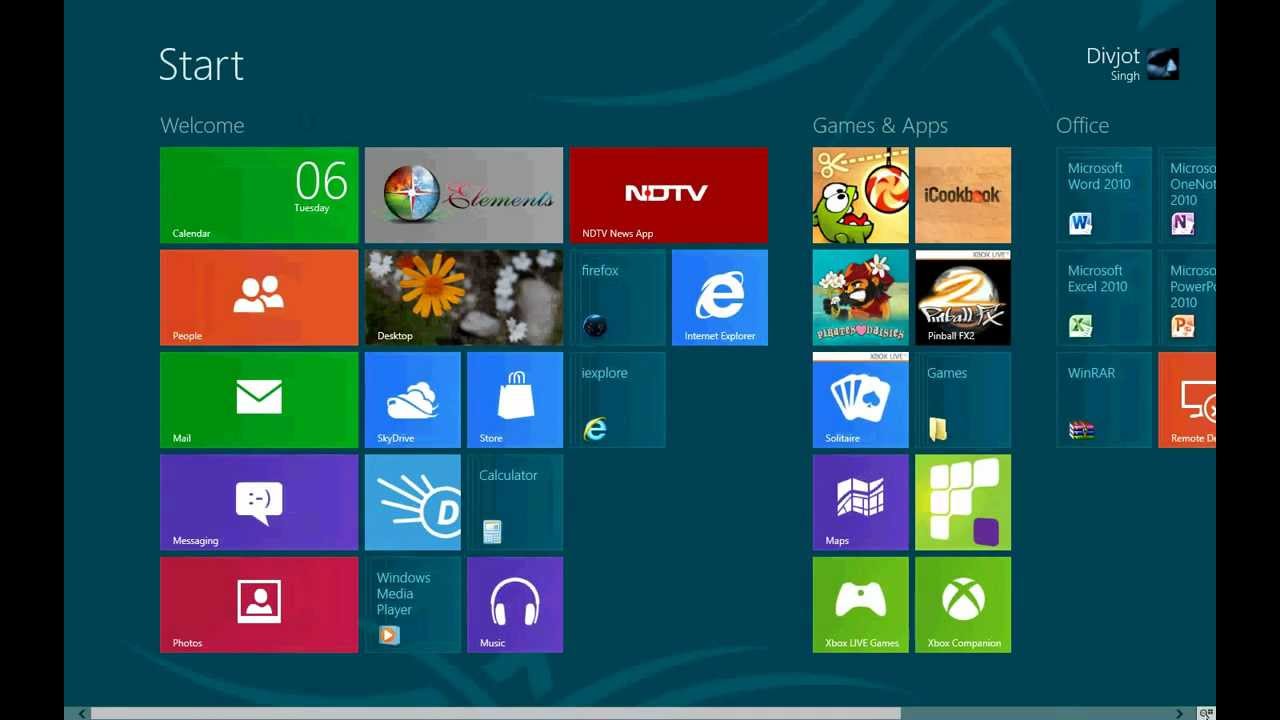The image size is (1280, 720).
Task: Launch the Pirates Love Daisies tile
Action: (861, 298)
